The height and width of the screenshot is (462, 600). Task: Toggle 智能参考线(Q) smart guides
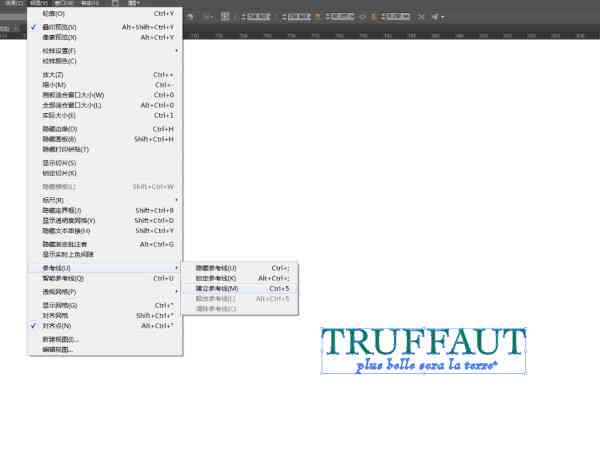tap(105, 278)
